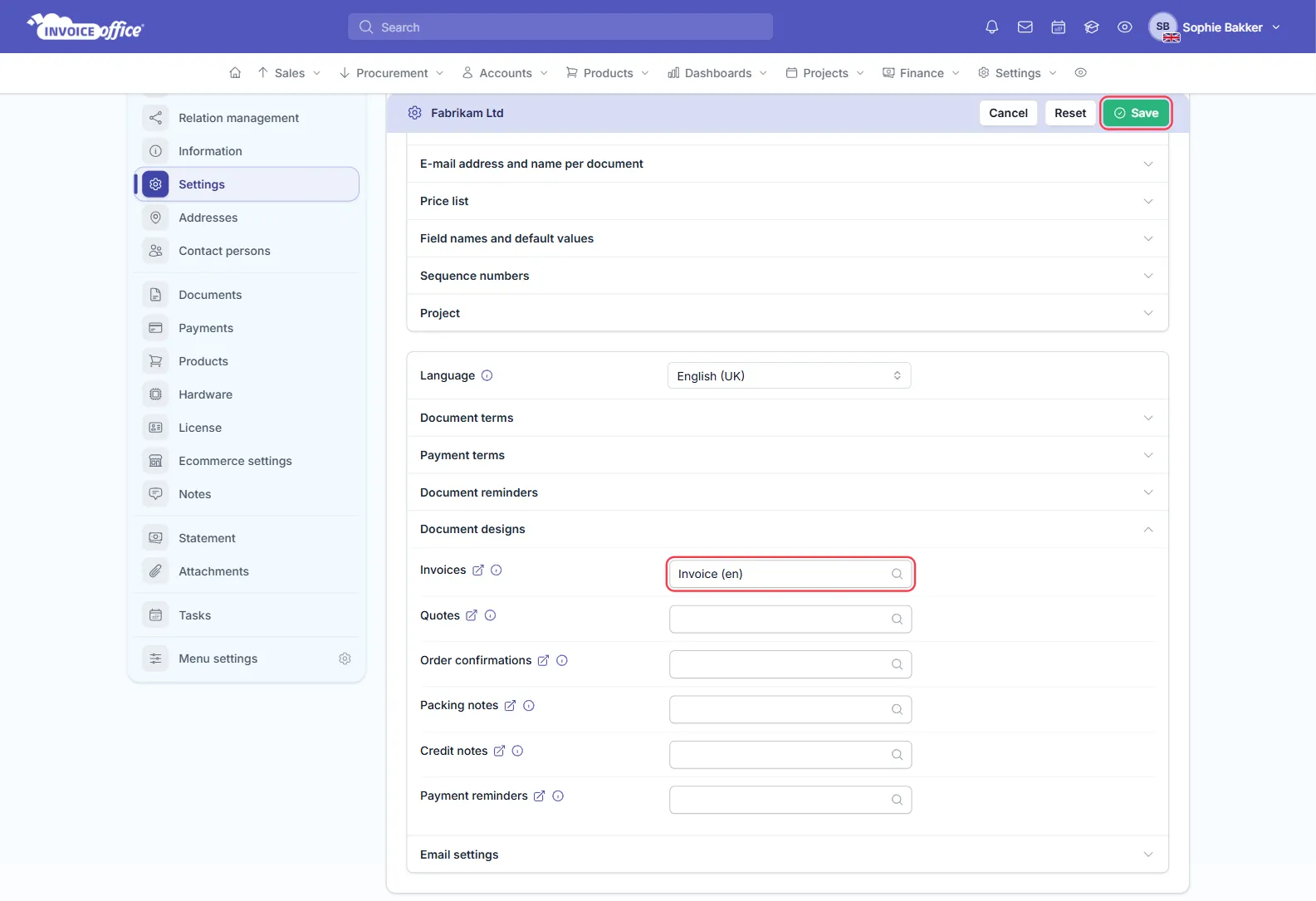The width and height of the screenshot is (1316, 901).
Task: Select Attachments in sidebar
Action: pos(247,571)
